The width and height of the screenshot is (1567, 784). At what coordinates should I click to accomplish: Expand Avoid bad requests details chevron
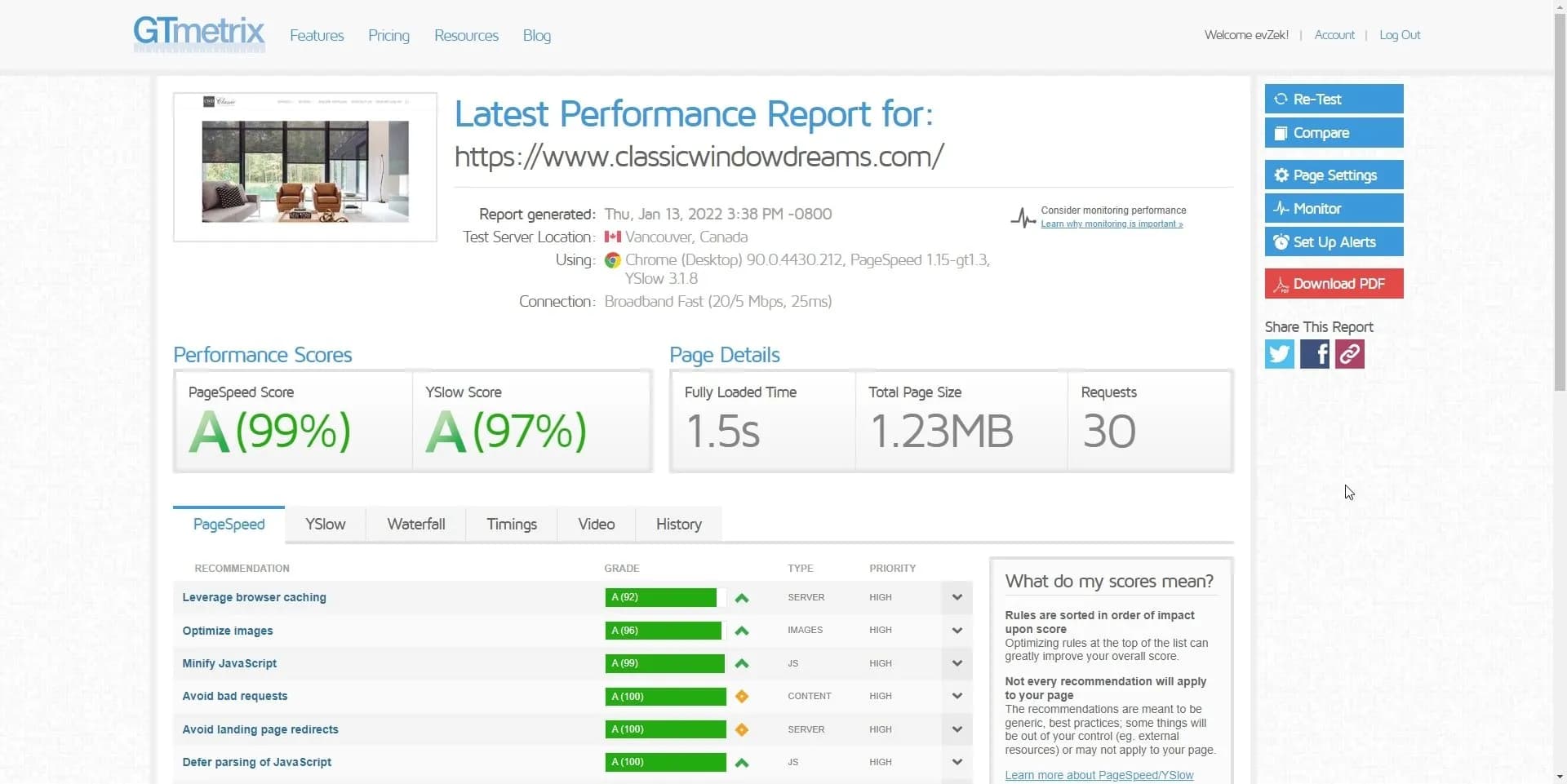tap(957, 696)
